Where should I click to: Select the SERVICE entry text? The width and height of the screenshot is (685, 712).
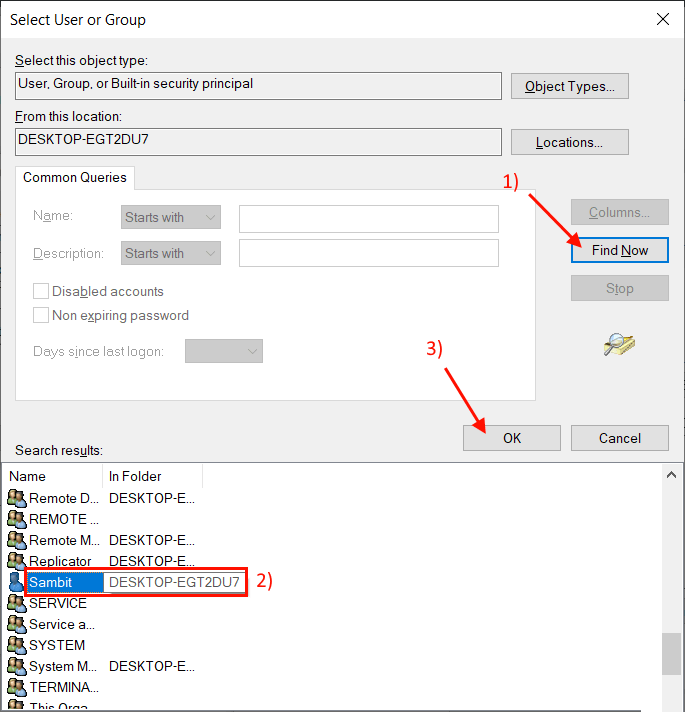[58, 603]
